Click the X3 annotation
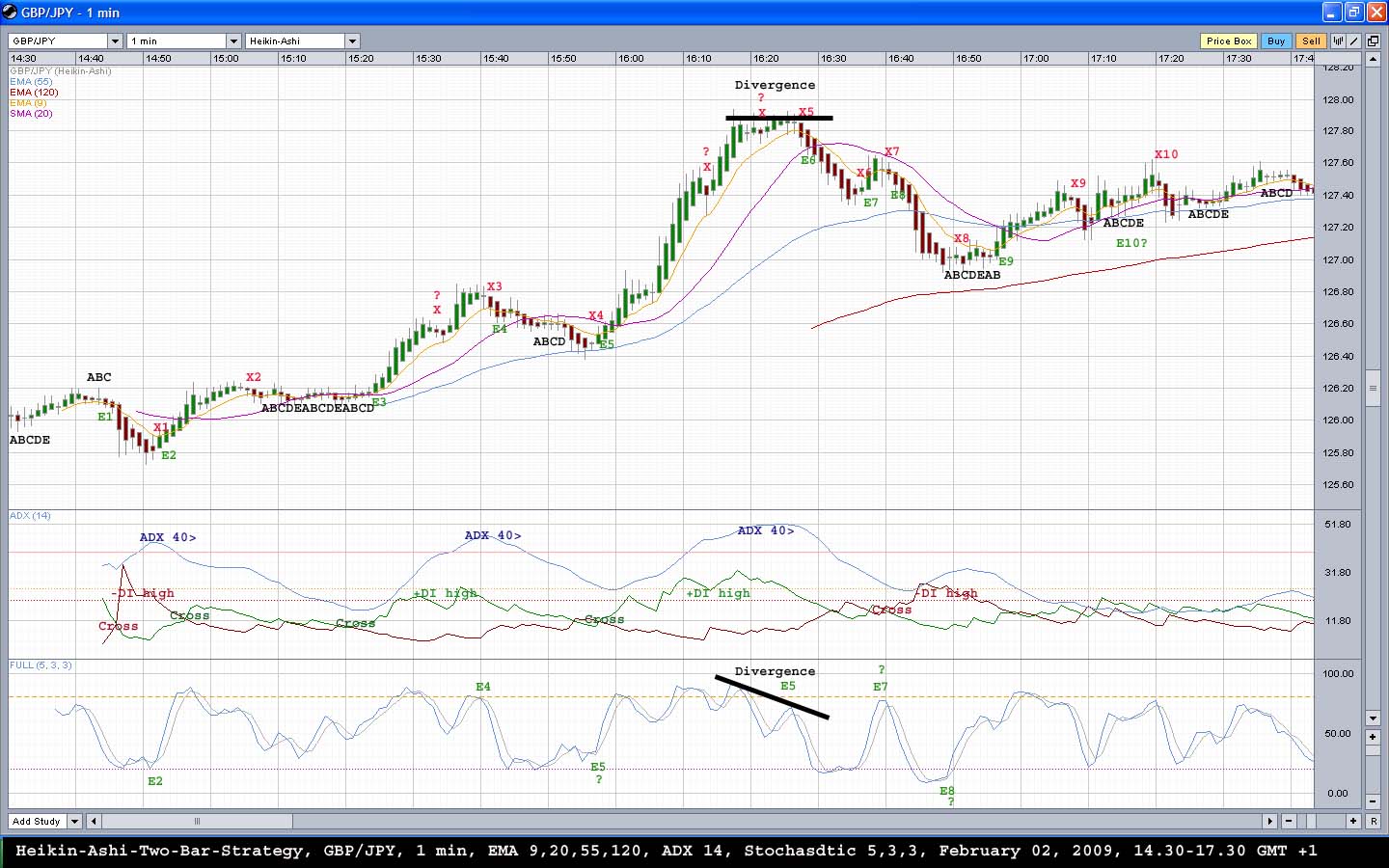Screen dimensions: 1389x868 click(x=494, y=286)
